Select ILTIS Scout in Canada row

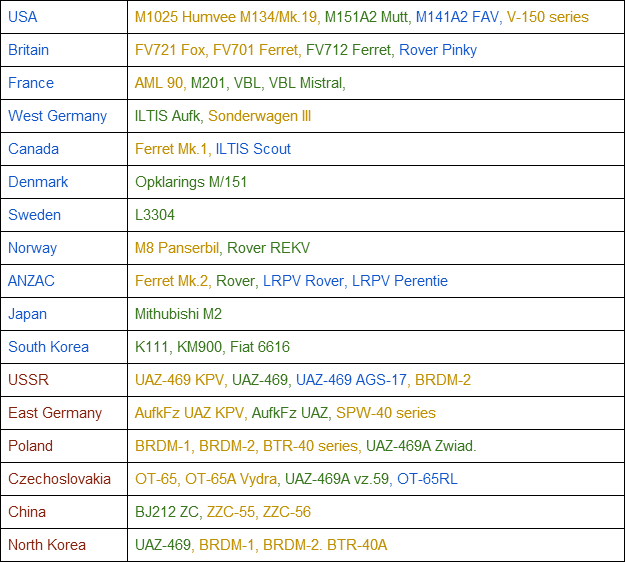coord(253,149)
